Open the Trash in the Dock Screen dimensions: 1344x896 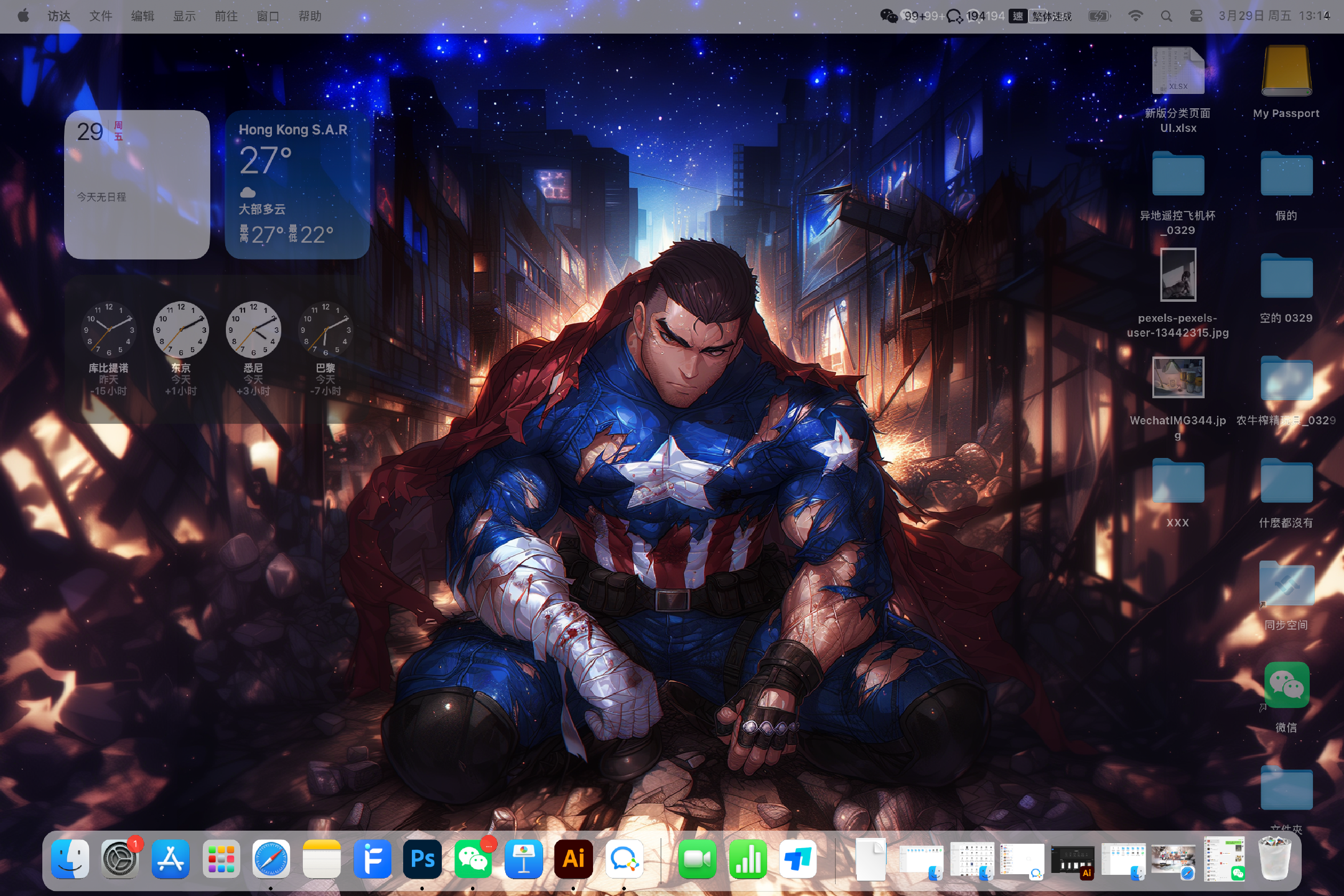1274,859
